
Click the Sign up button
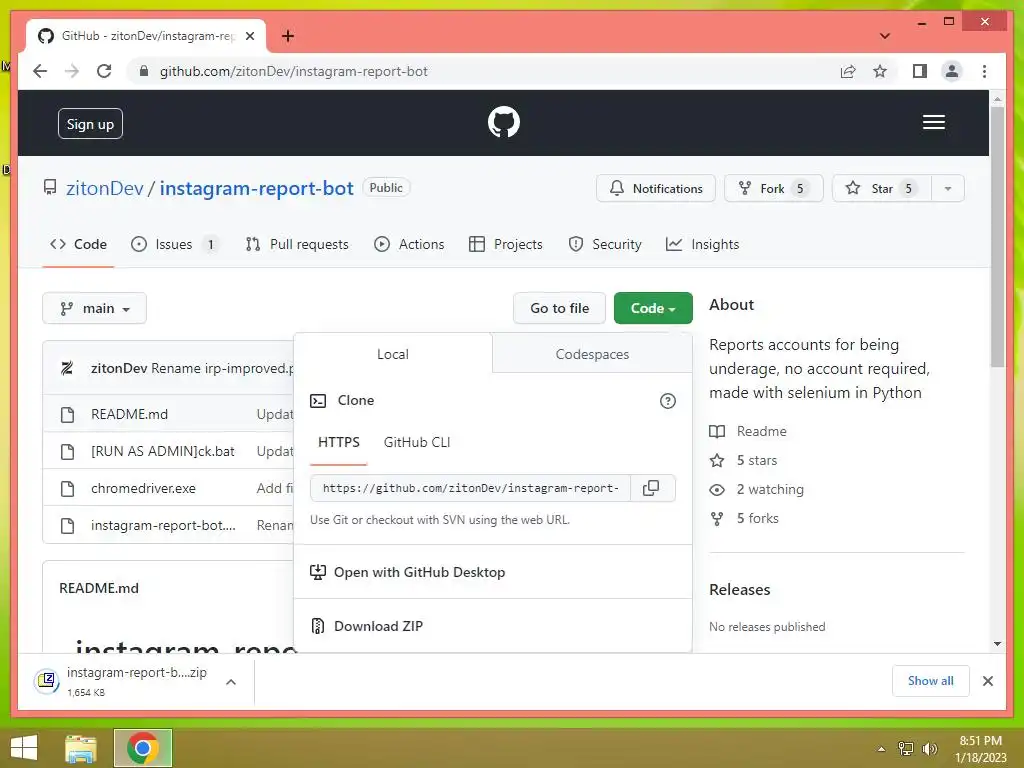[90, 124]
